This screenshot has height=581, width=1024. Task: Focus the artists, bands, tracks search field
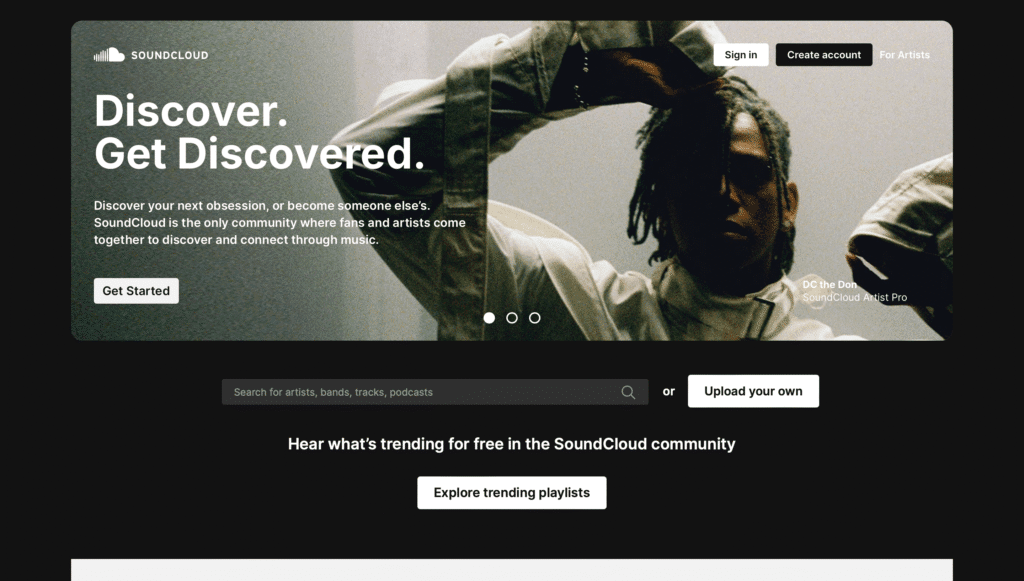click(435, 392)
